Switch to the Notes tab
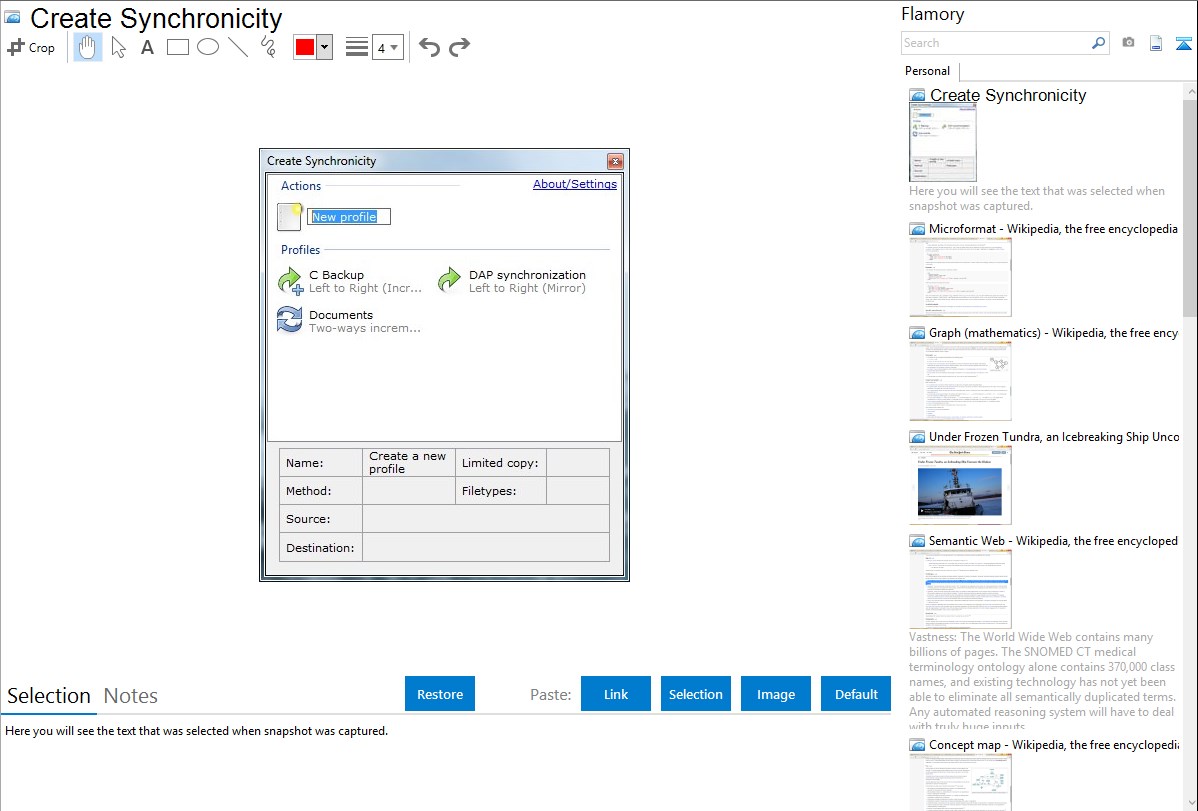 tap(131, 696)
